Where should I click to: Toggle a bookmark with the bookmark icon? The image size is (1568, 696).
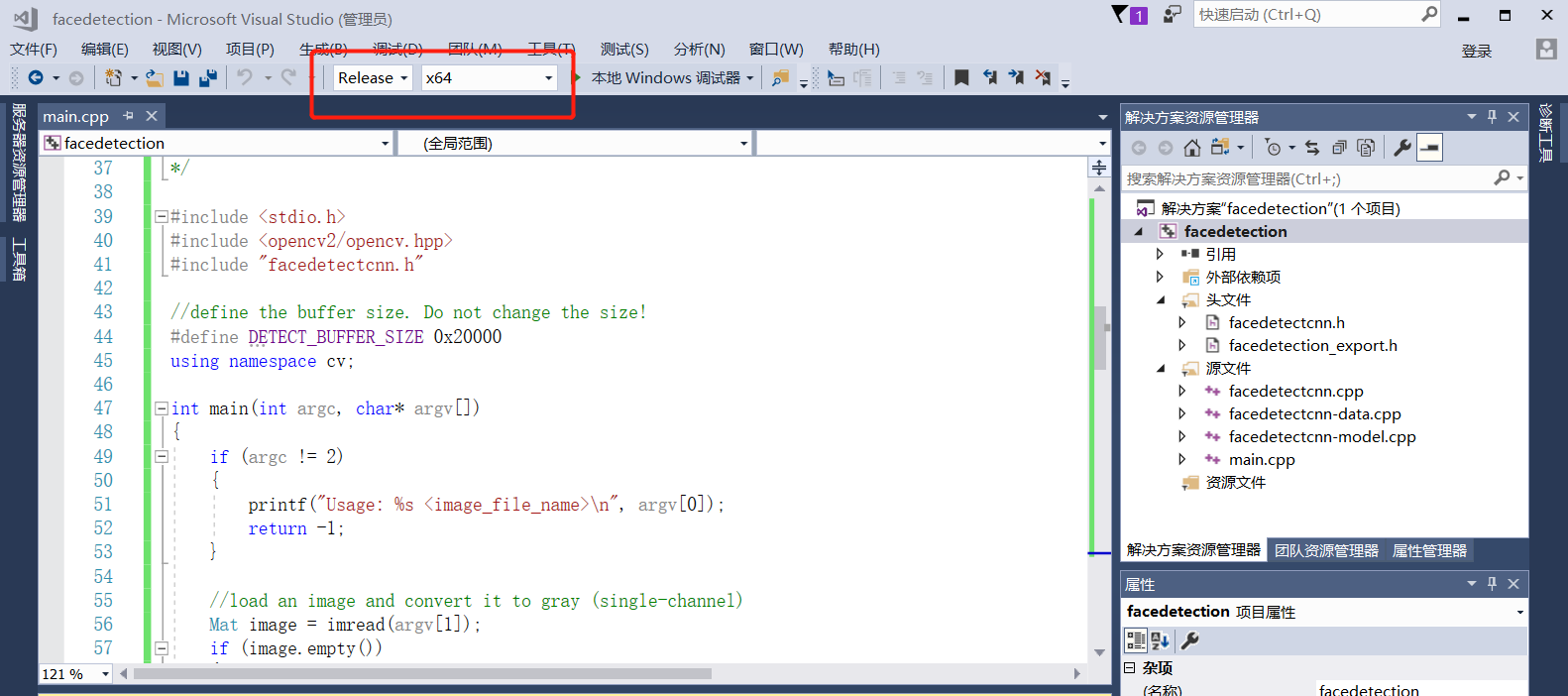(961, 77)
